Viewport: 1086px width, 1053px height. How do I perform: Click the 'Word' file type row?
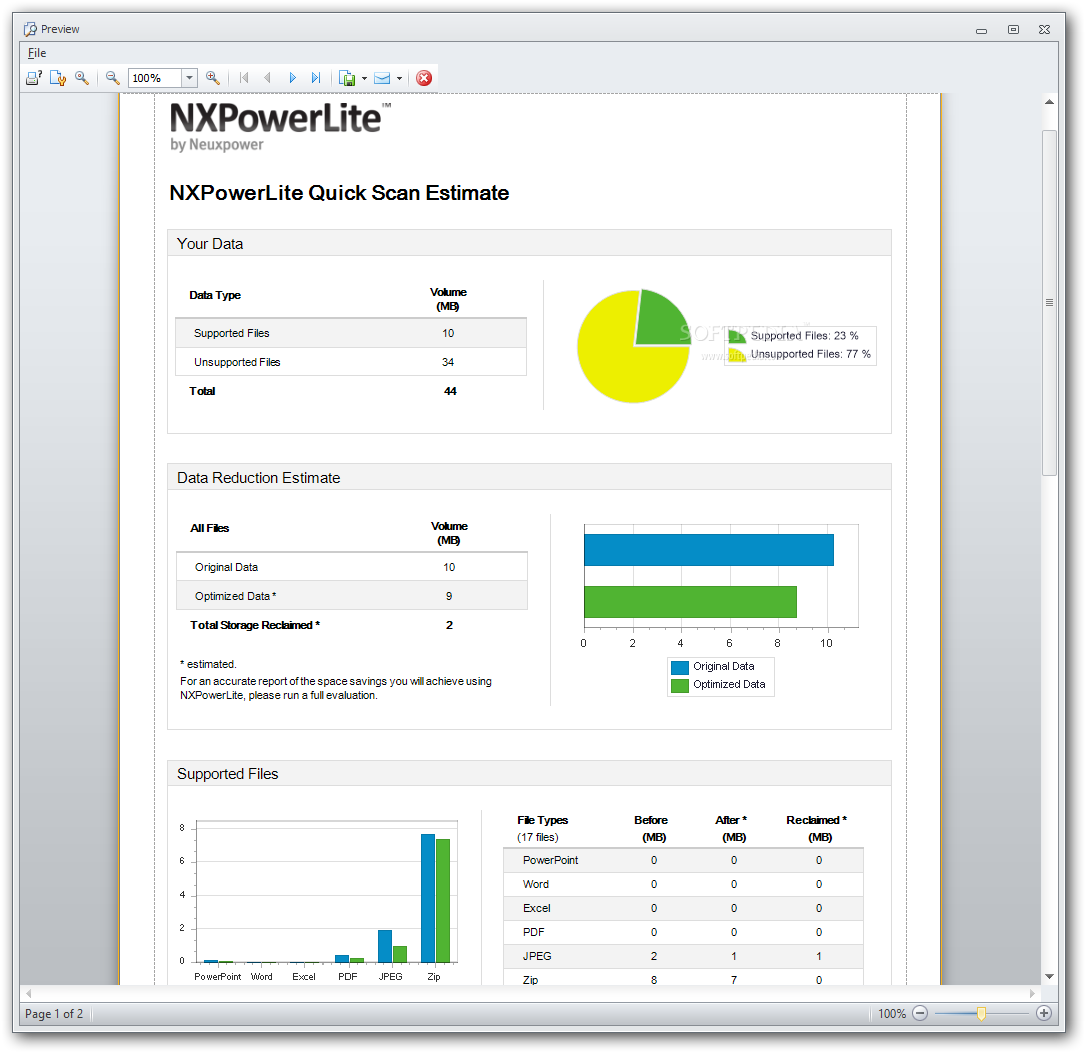click(x=683, y=885)
